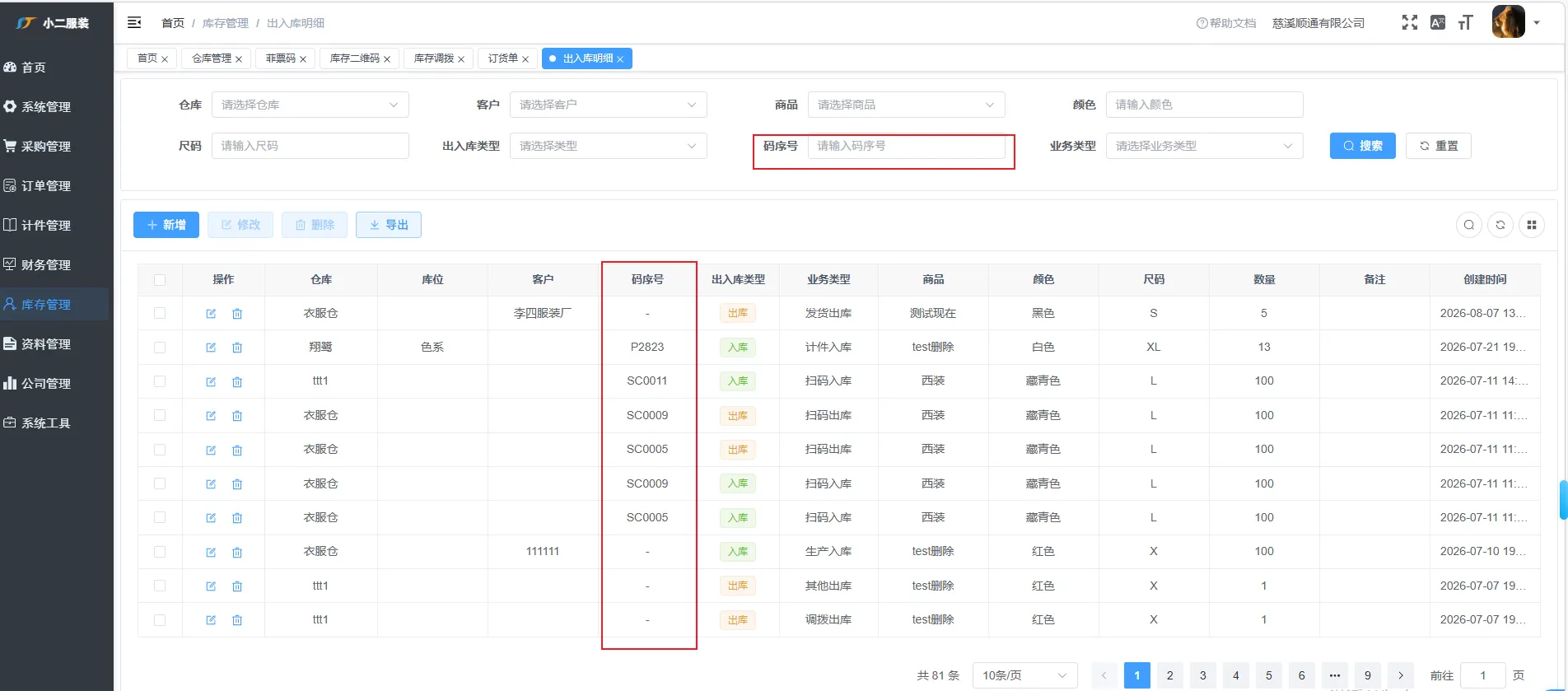Switch to the 库存调拨 tab
Screen dimensions: 1568x691
click(439, 58)
